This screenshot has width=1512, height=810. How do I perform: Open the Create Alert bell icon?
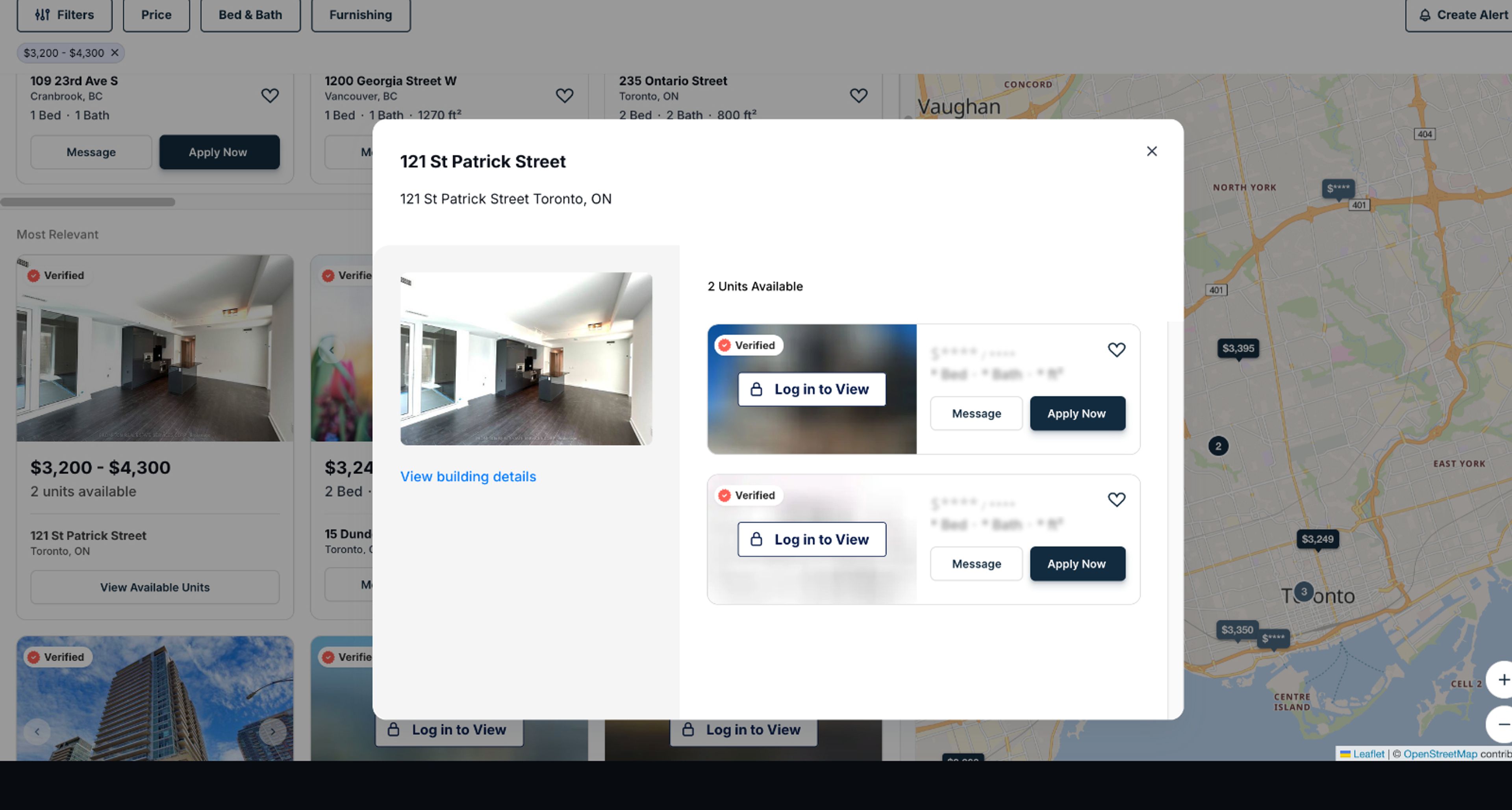1425,15
